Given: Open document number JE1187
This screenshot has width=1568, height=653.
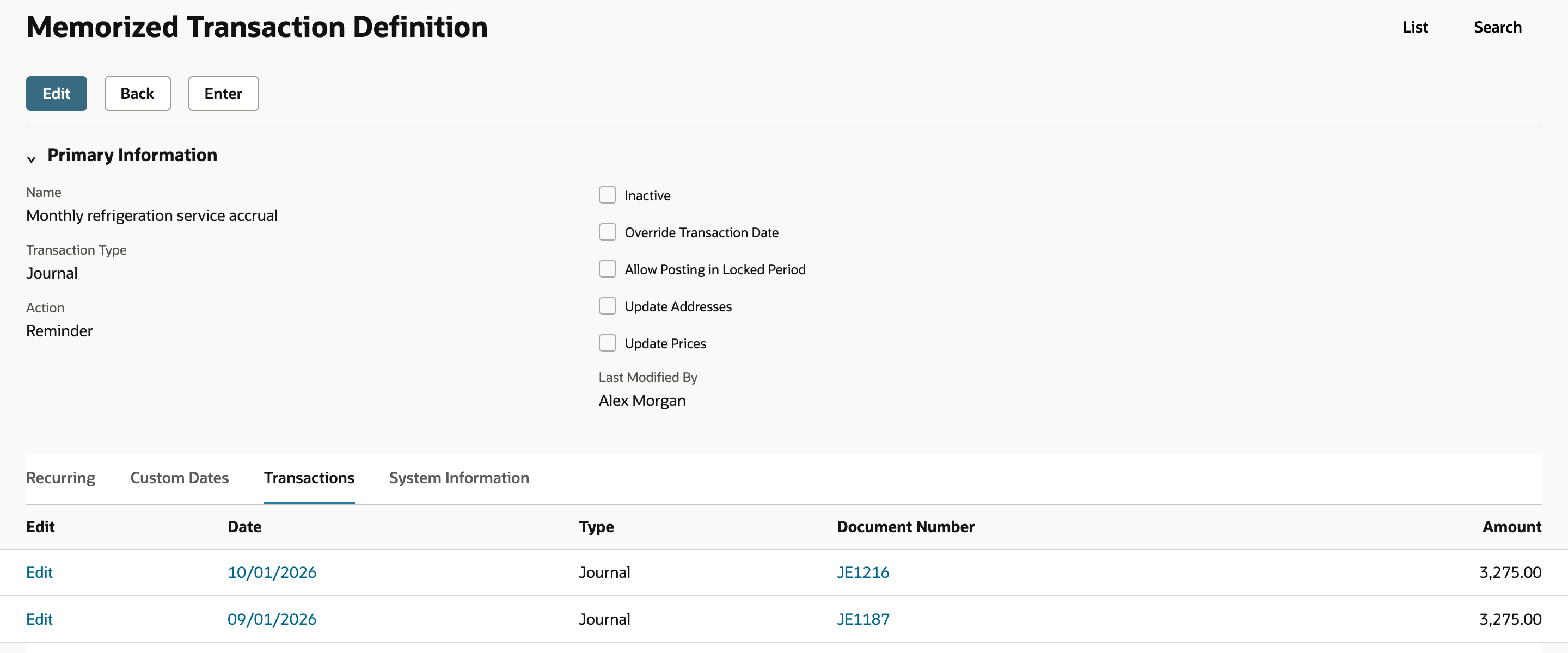Looking at the screenshot, I should point(863,619).
